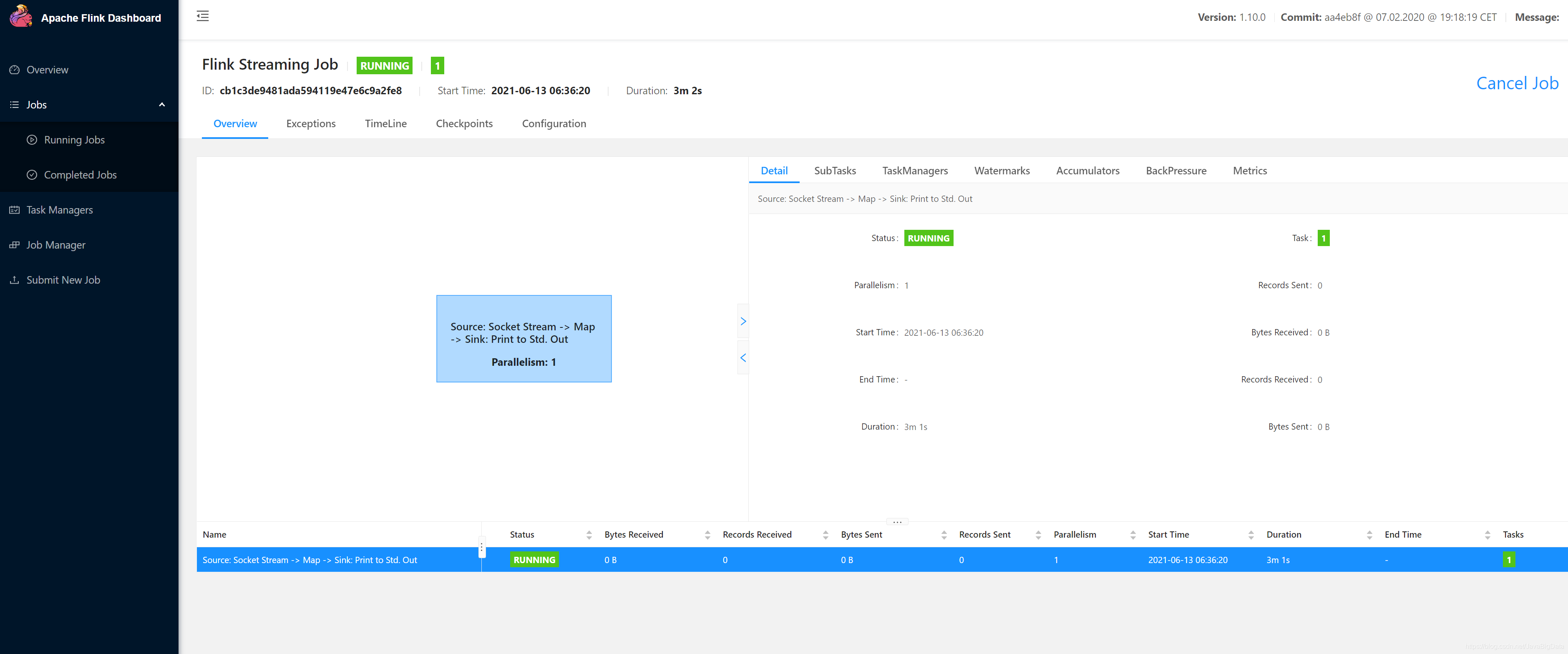Switch to the Checkpoints tab
1568x654 pixels.
464,123
